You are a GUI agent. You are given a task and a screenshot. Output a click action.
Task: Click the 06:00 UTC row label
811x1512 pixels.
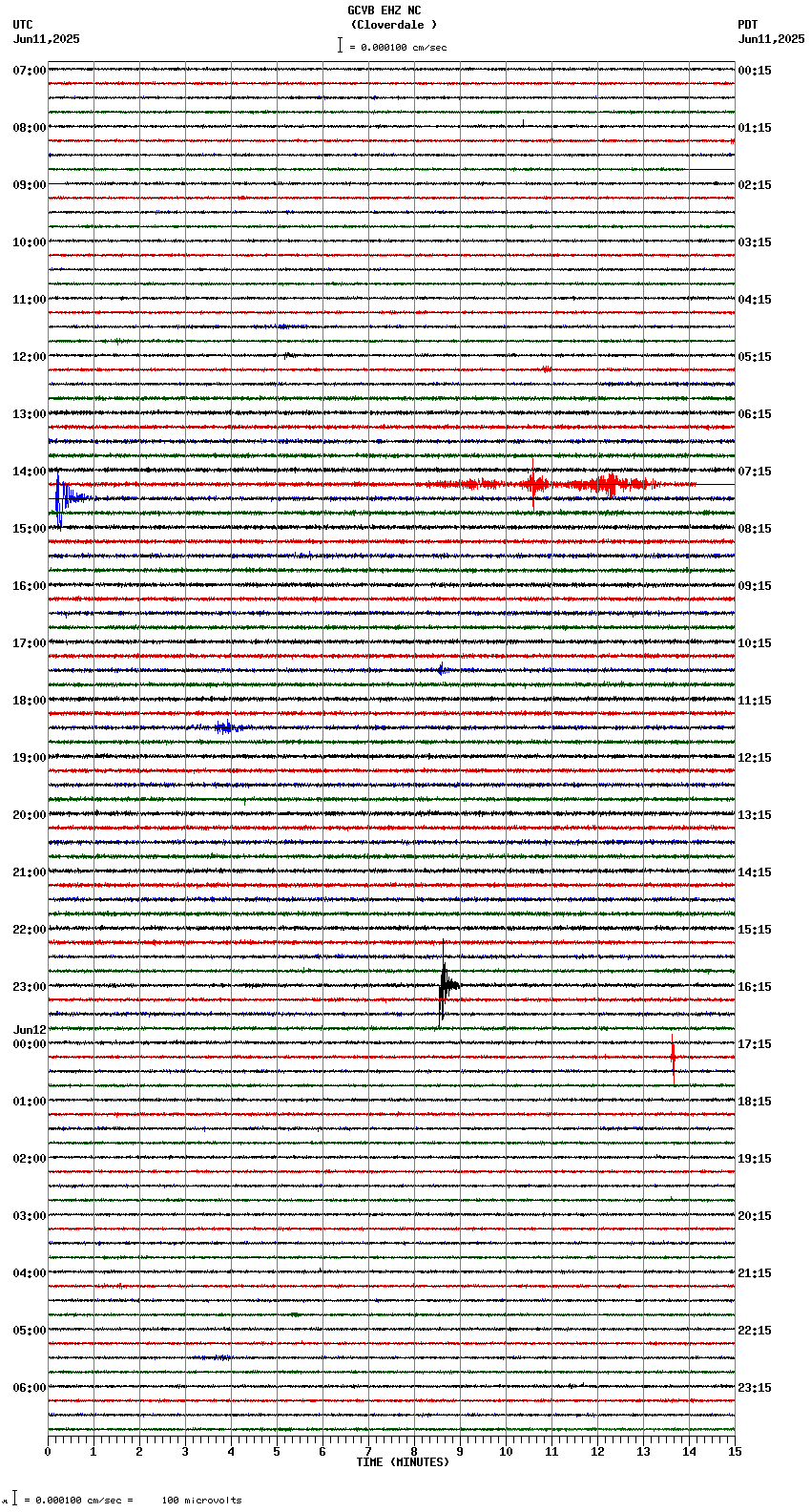pos(30,1388)
